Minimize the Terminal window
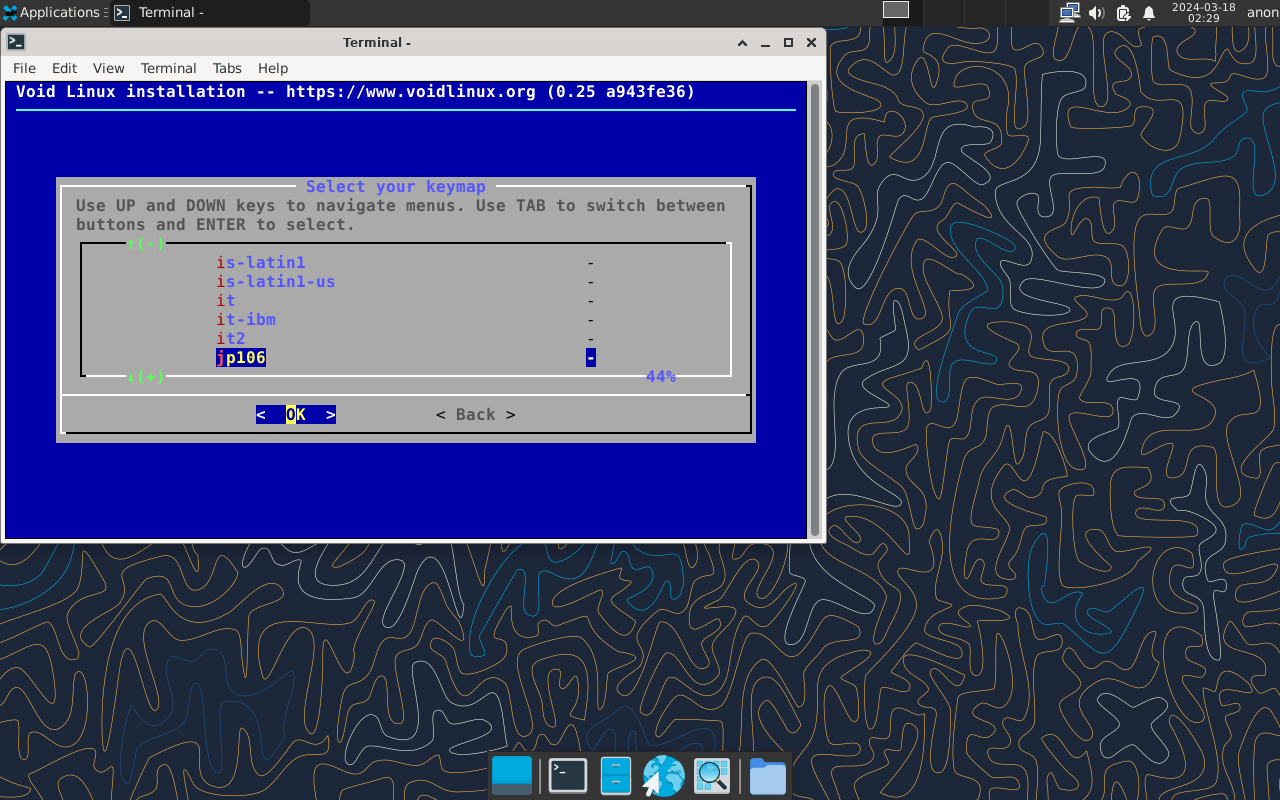The height and width of the screenshot is (800, 1280). click(765, 42)
